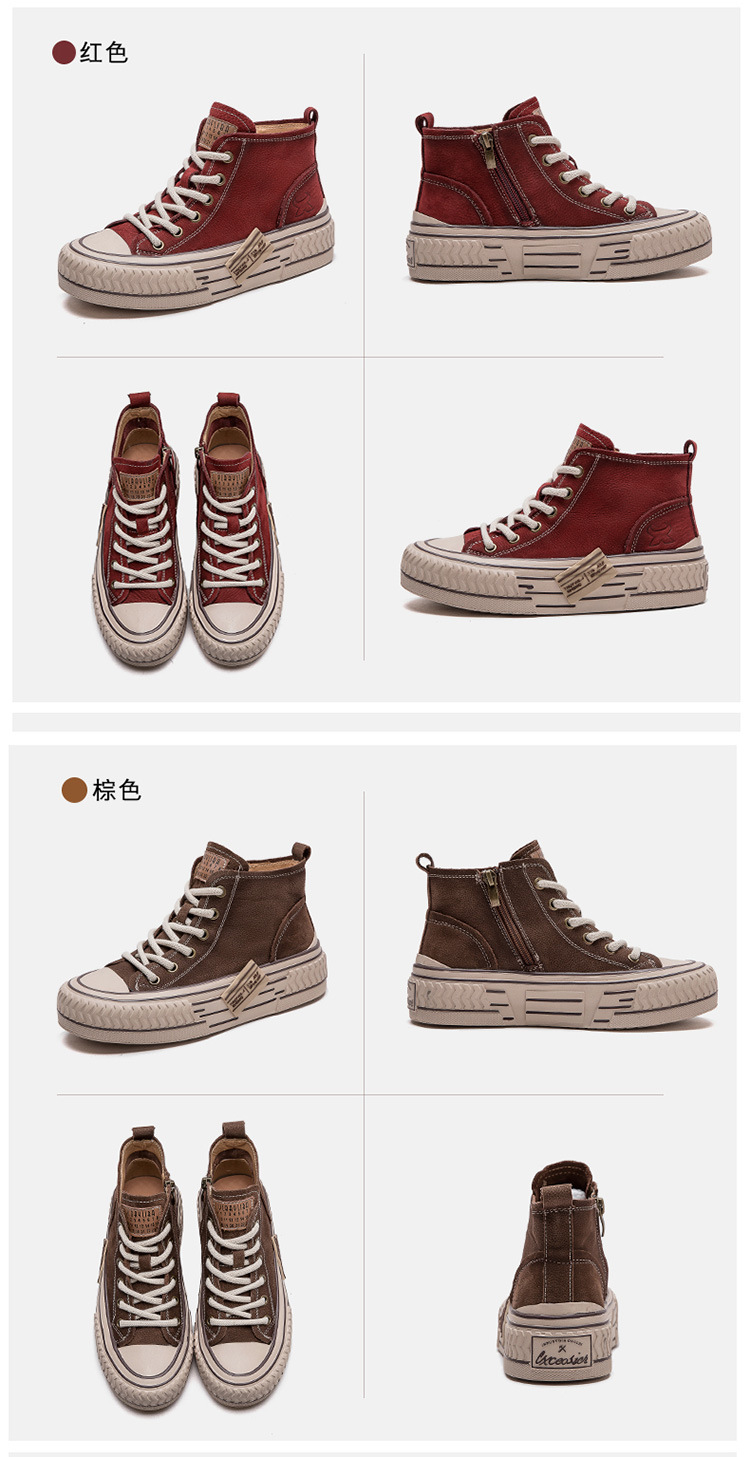The width and height of the screenshot is (750, 1457).
Task: Open the brown shoe left side view
Action: [192, 945]
